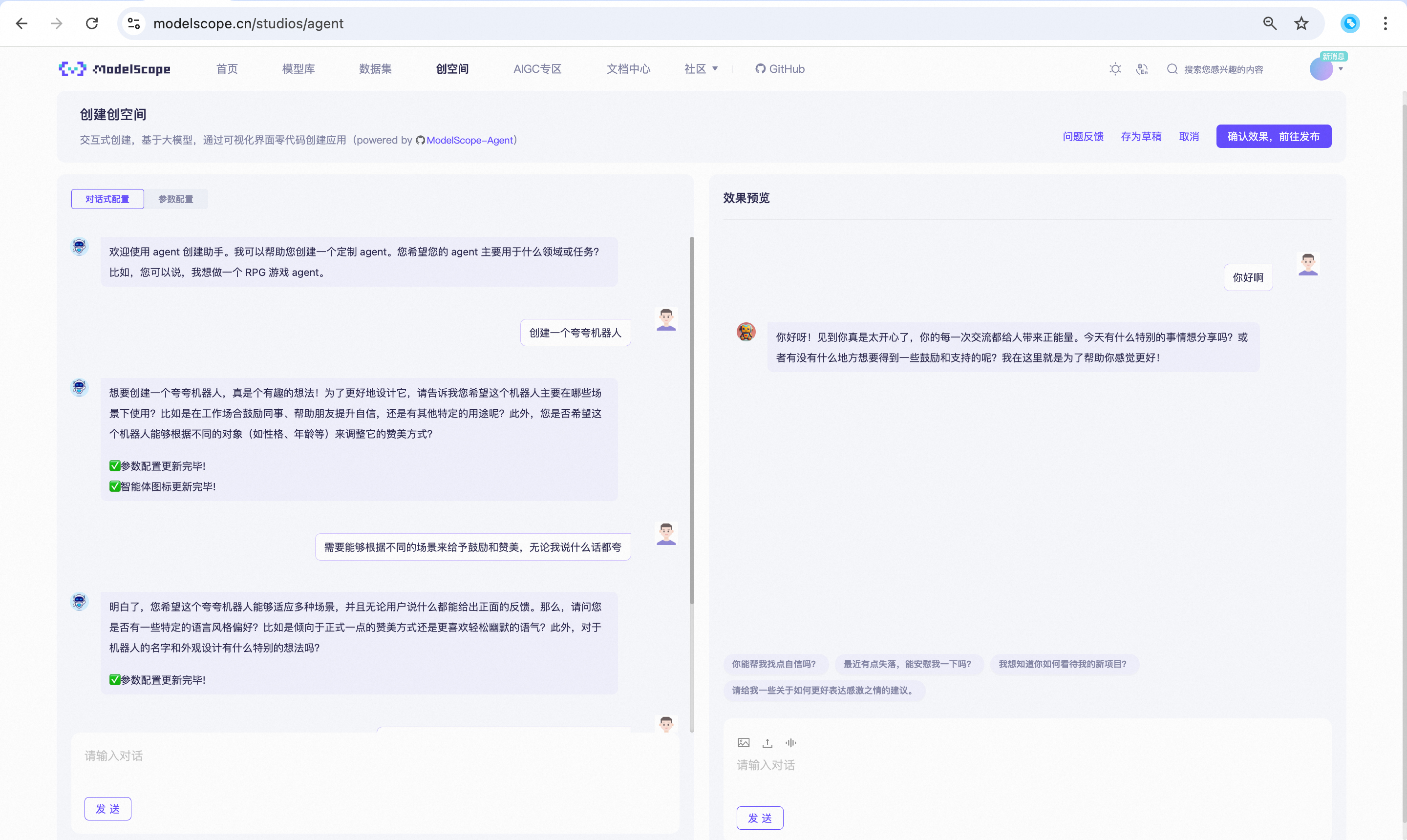Click the browser forward arrow
The height and width of the screenshot is (840, 1407).
coord(57,23)
